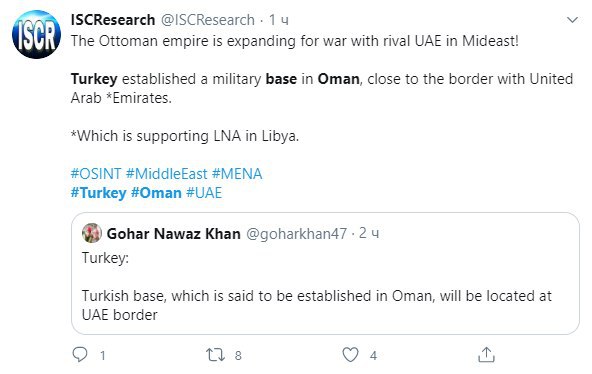Open the #MENA hashtag
This screenshot has height=374, width=592.
(x=237, y=174)
